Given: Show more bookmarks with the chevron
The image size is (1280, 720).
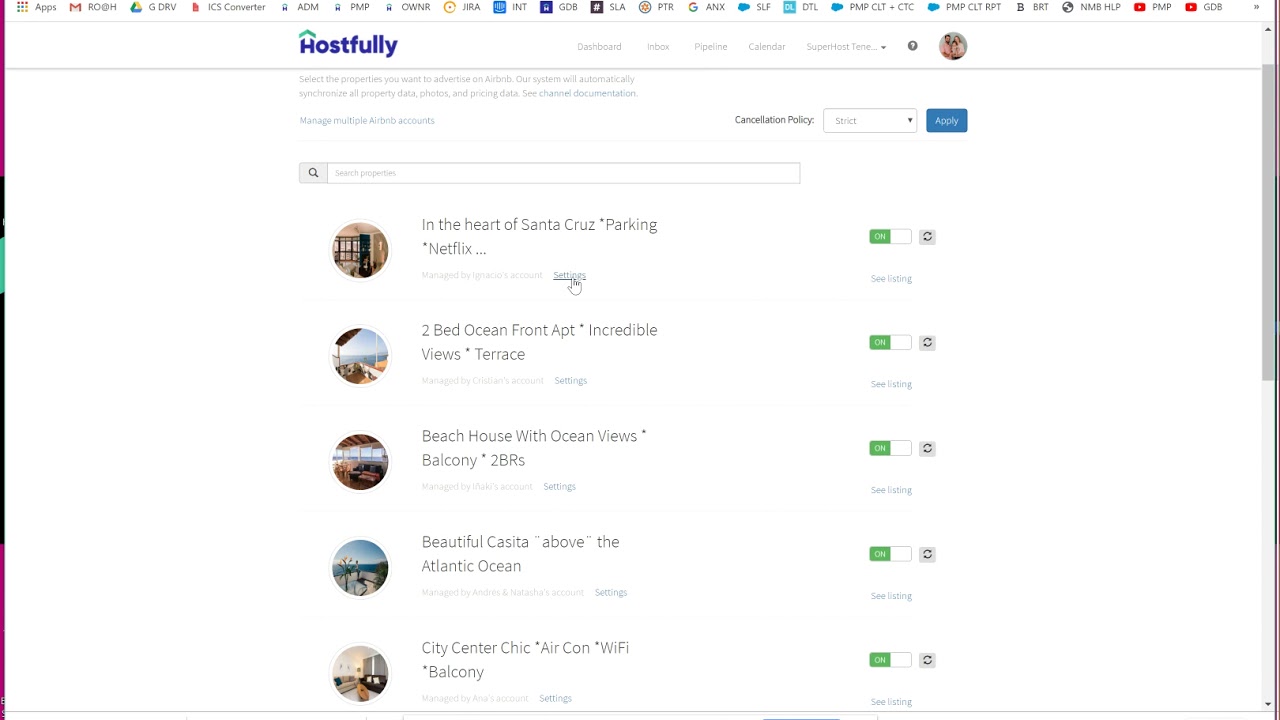Looking at the screenshot, I should click(1256, 7).
